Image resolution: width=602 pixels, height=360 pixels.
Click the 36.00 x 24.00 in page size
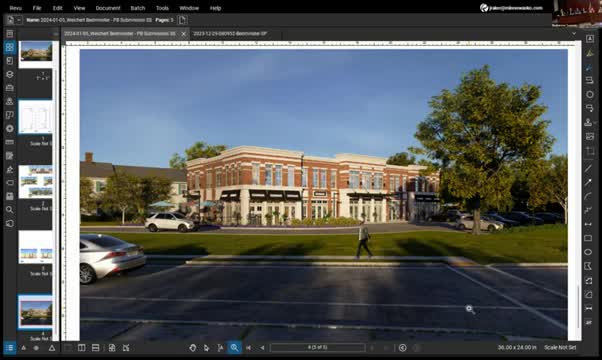517,347
